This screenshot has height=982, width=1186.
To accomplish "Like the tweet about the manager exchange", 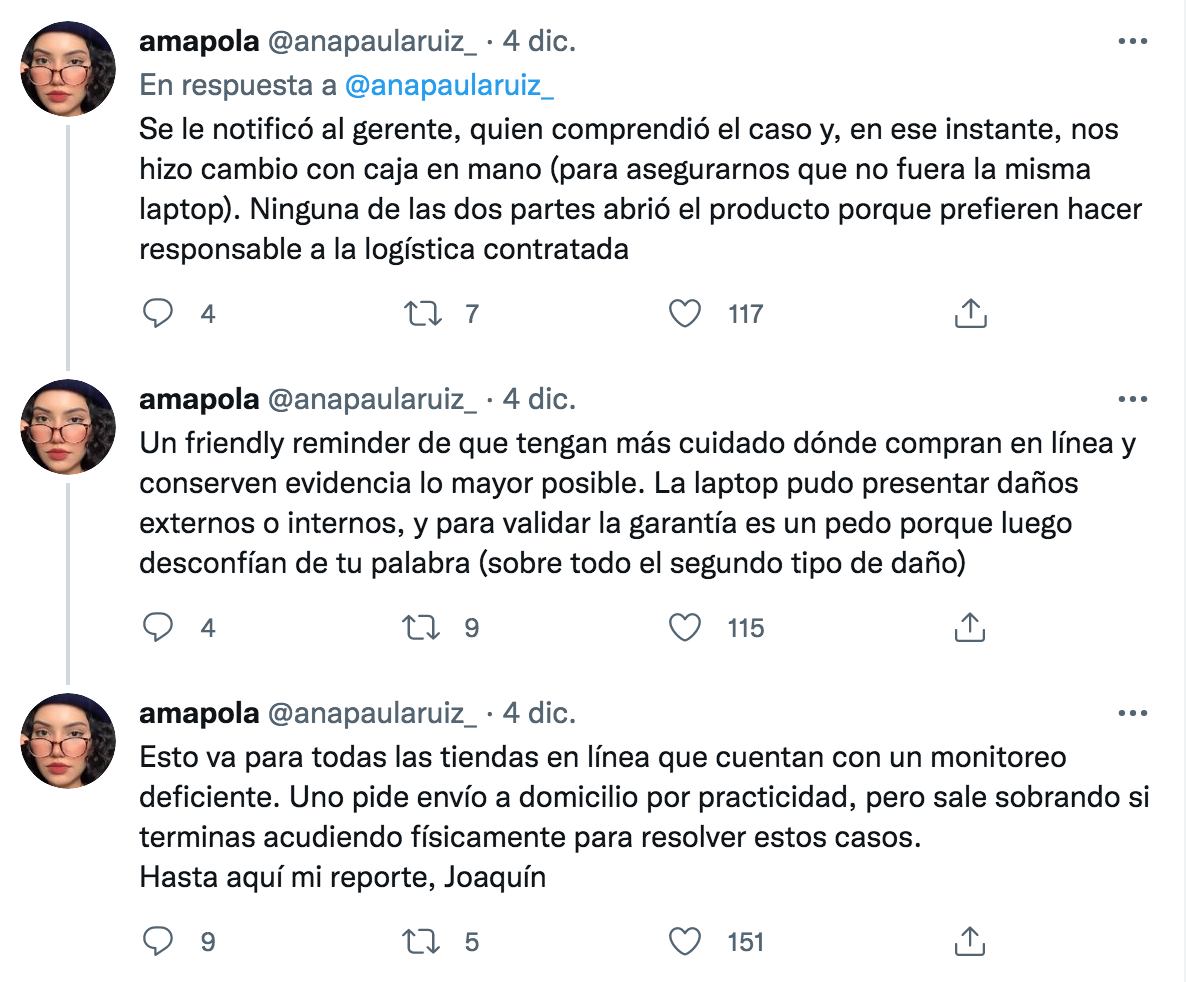I will (684, 313).
